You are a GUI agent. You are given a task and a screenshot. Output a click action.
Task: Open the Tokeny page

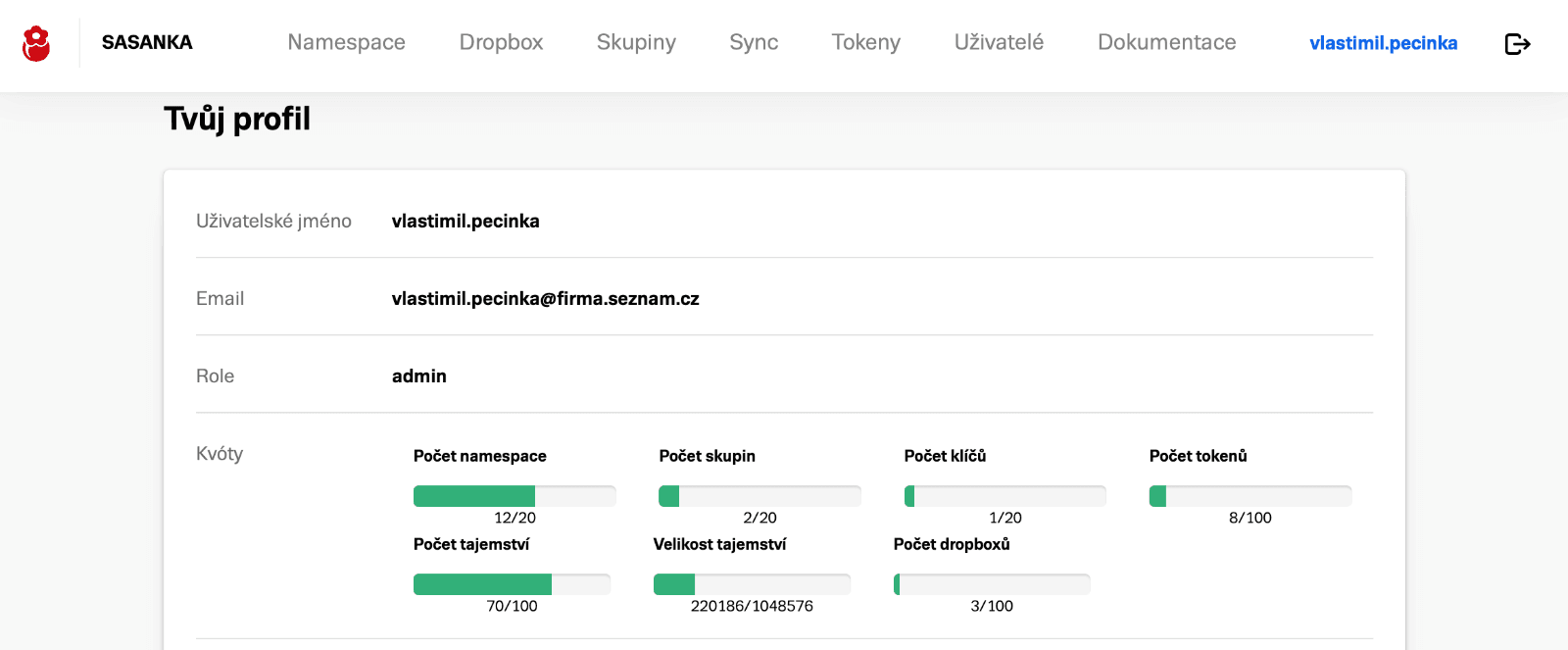coord(865,42)
